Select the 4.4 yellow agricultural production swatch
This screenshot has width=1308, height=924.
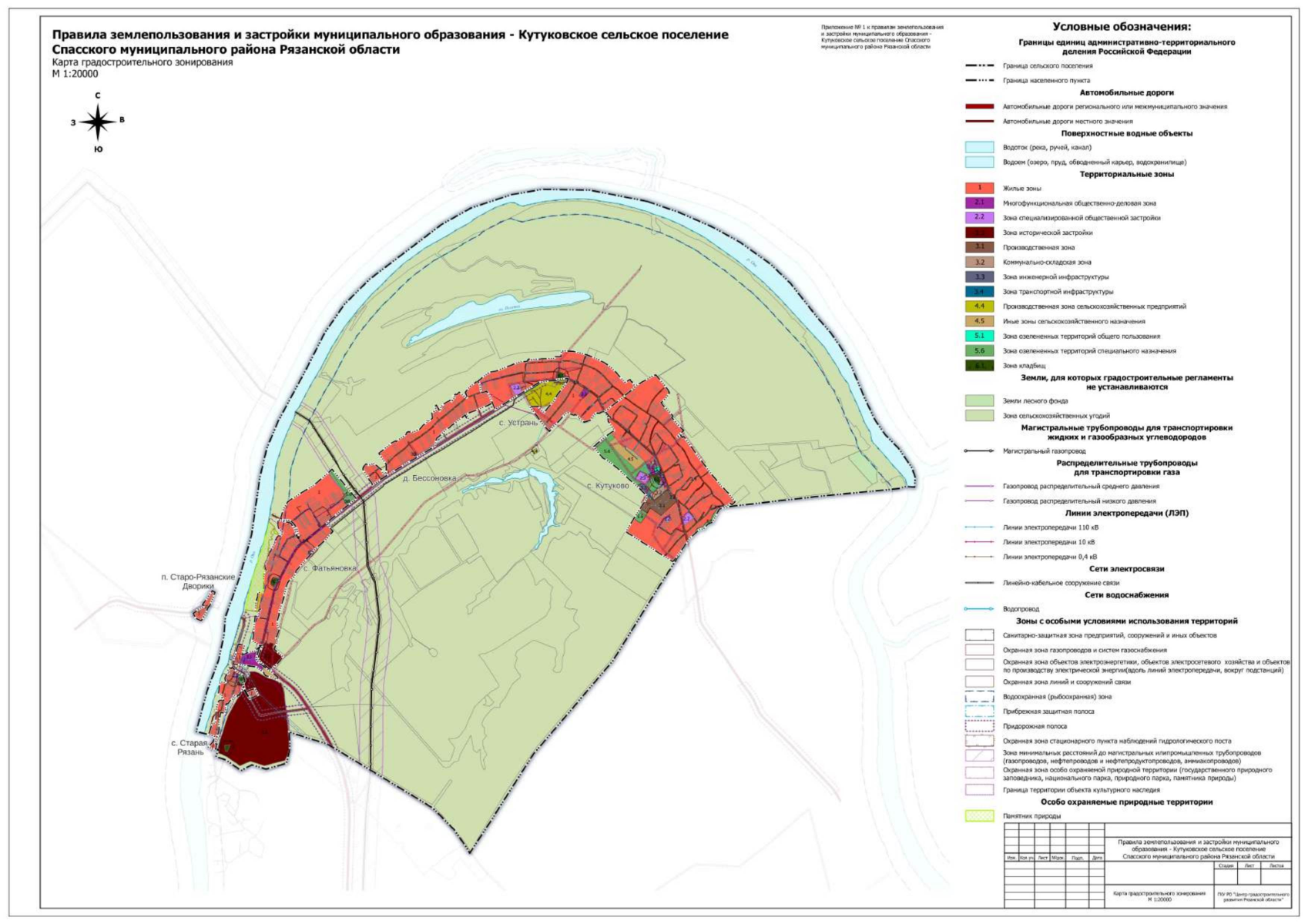[x=979, y=306]
